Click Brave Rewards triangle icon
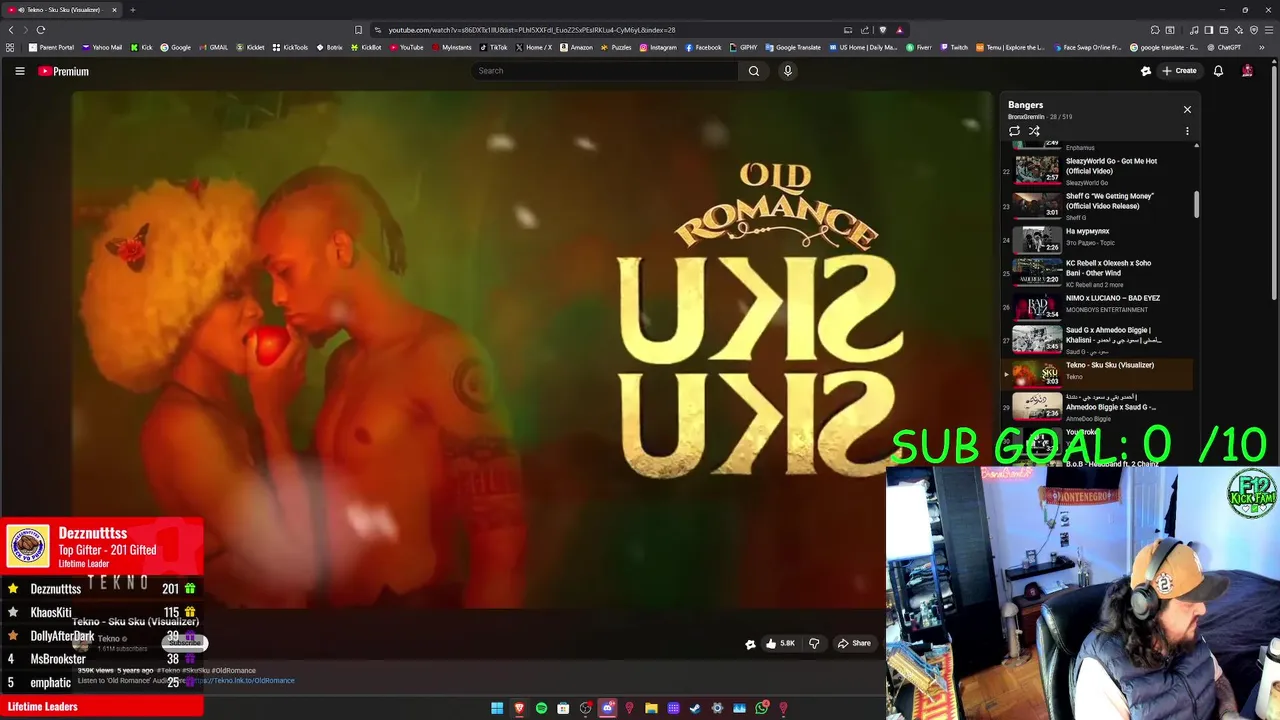 coord(900,30)
